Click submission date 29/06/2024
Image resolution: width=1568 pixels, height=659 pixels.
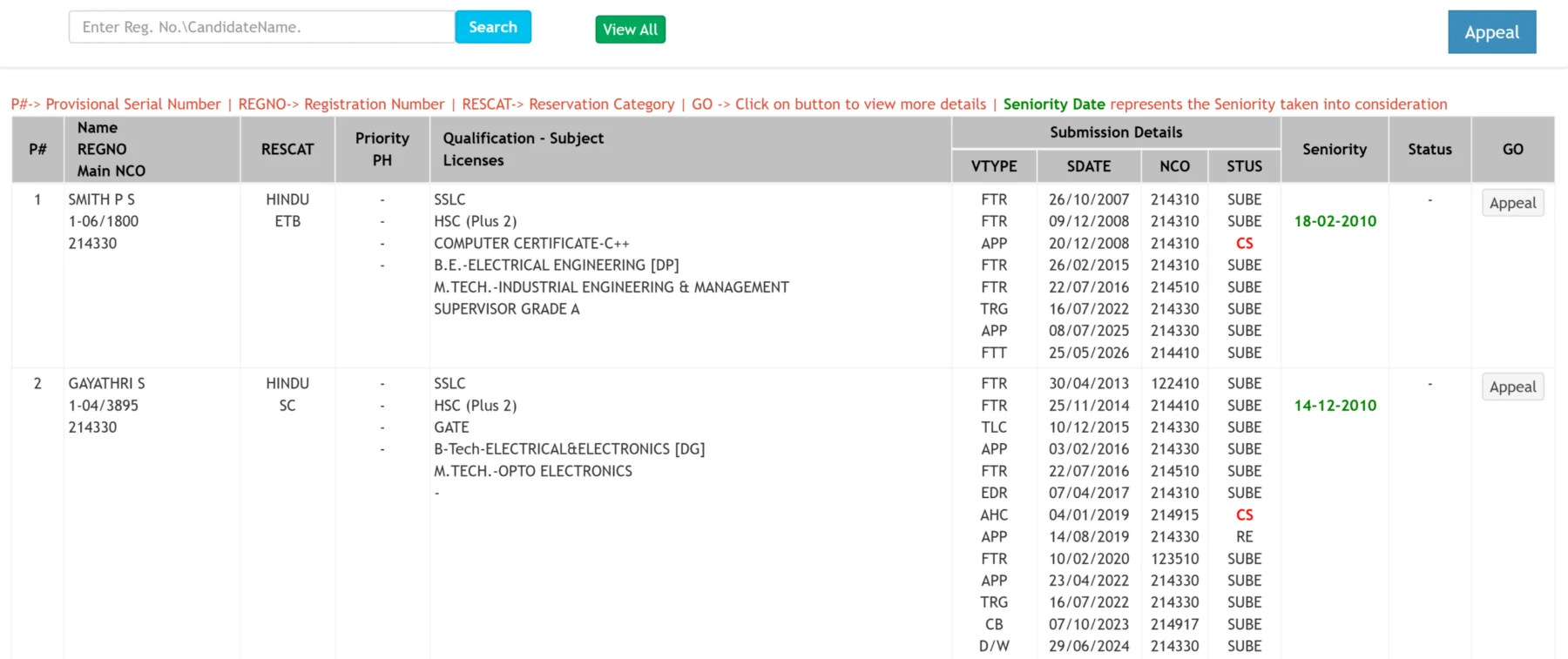[1089, 646]
